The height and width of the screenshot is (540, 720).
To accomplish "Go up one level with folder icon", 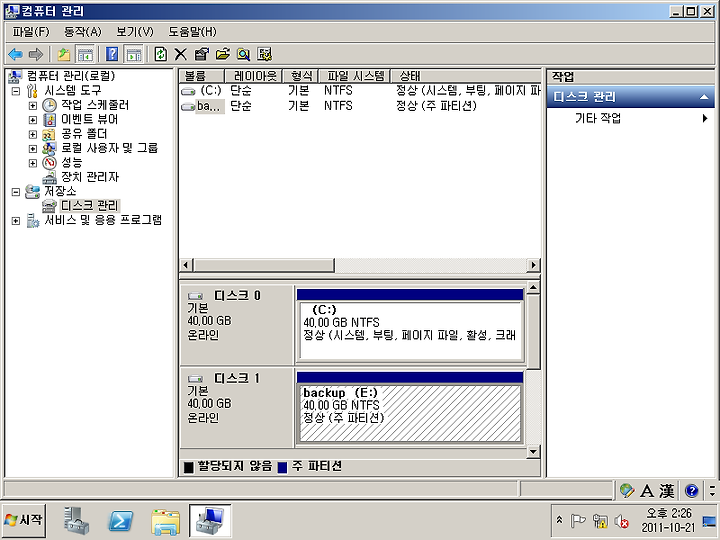I will [x=63, y=54].
